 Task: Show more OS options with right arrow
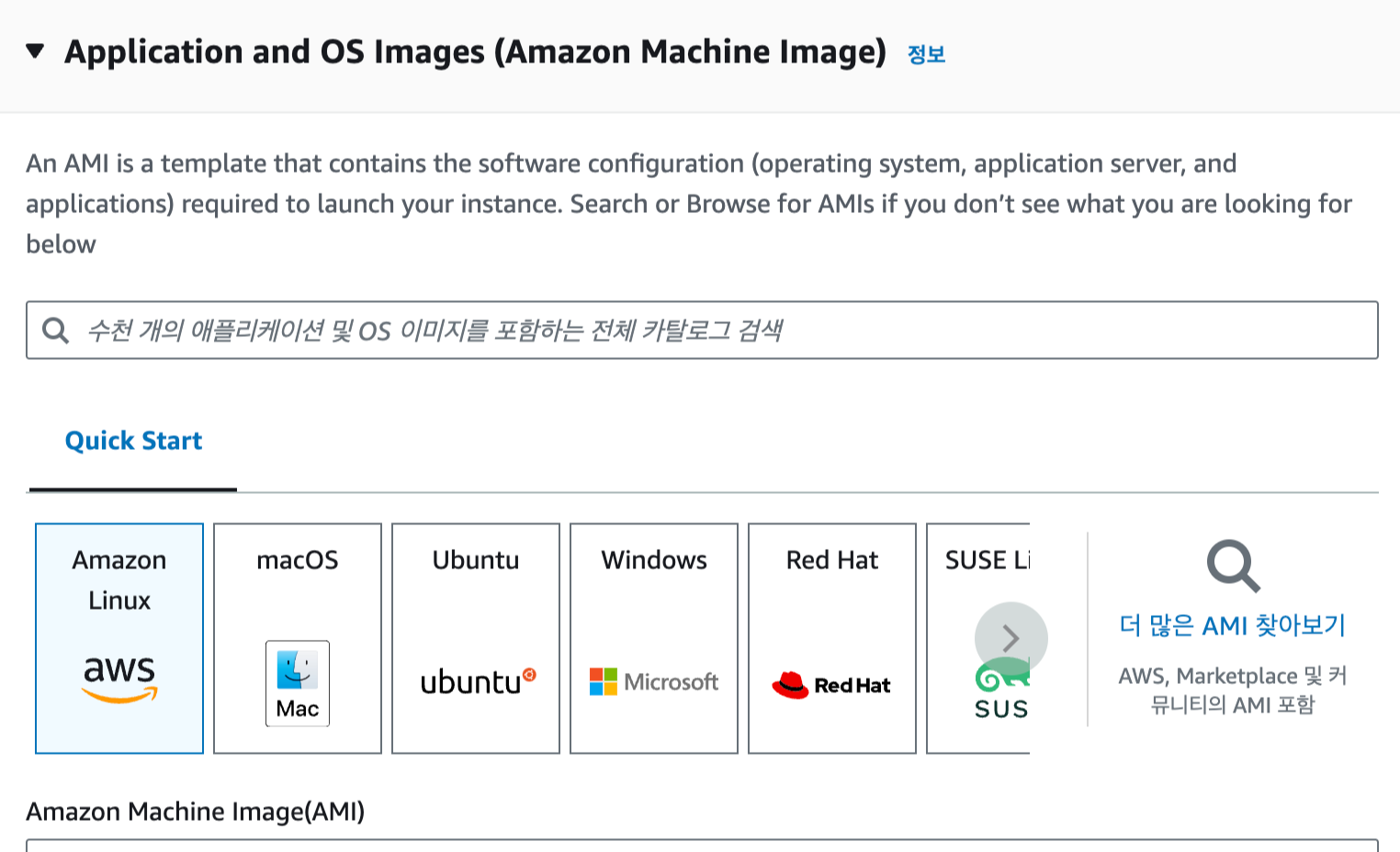click(1010, 638)
